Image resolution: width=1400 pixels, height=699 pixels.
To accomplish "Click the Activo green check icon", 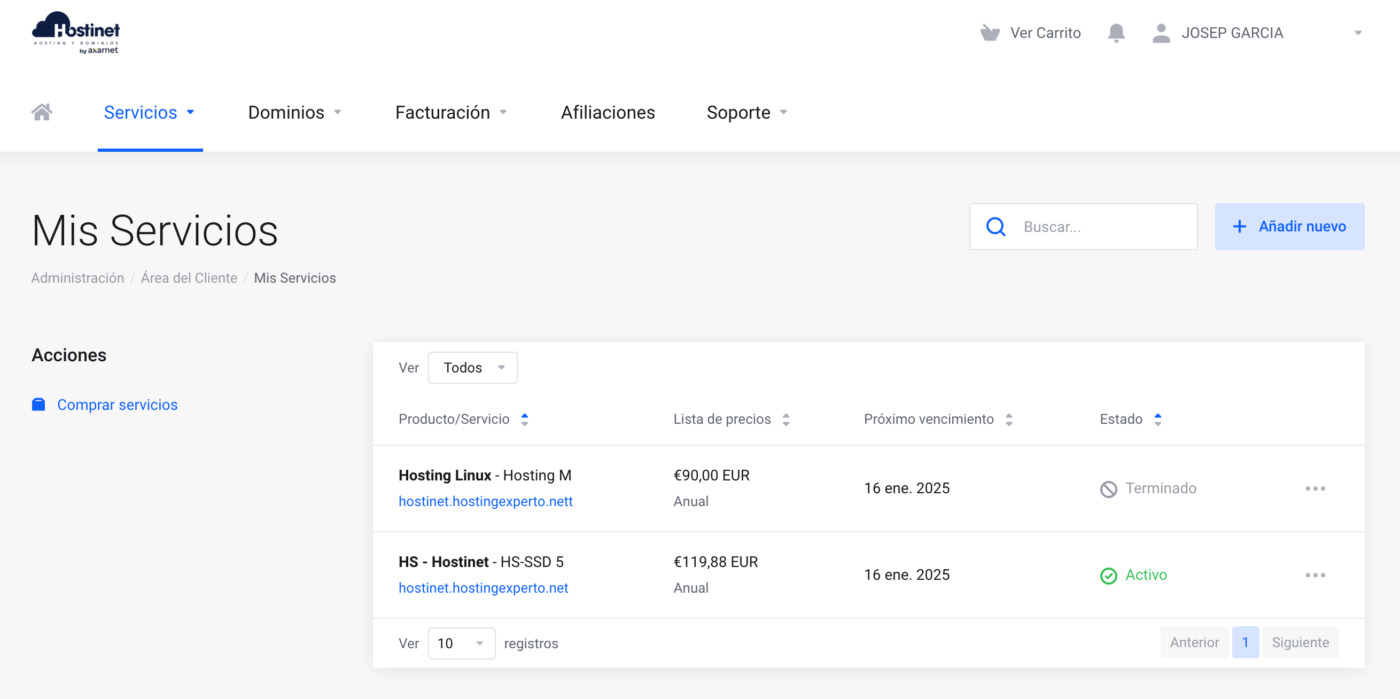I will pos(1108,576).
